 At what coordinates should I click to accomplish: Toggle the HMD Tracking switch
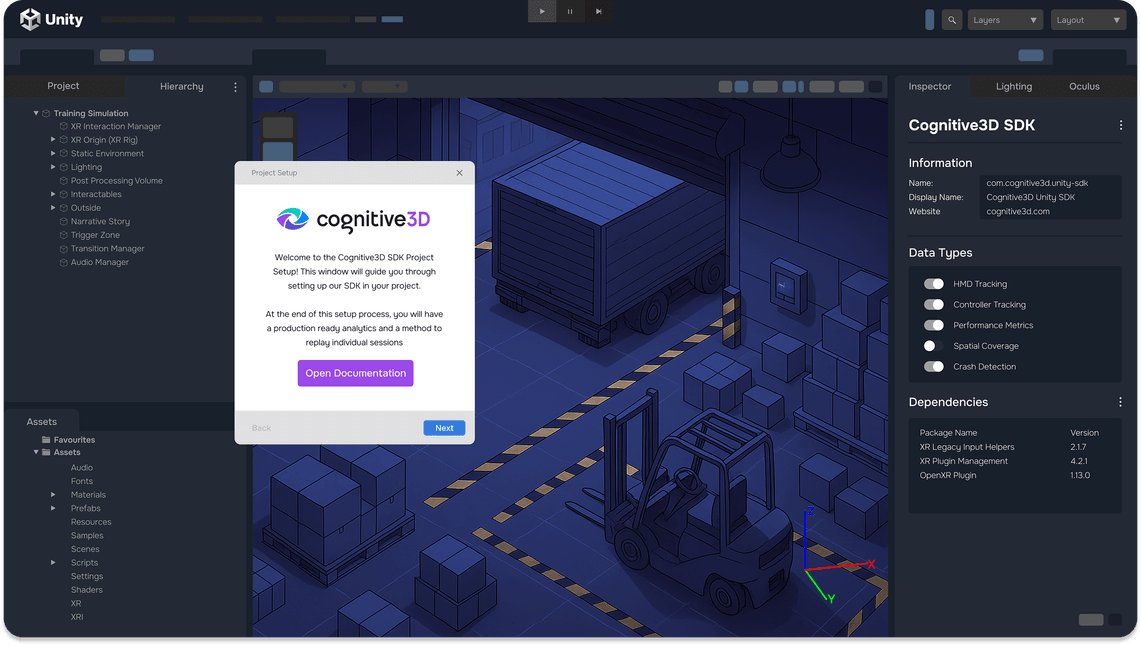tap(933, 284)
